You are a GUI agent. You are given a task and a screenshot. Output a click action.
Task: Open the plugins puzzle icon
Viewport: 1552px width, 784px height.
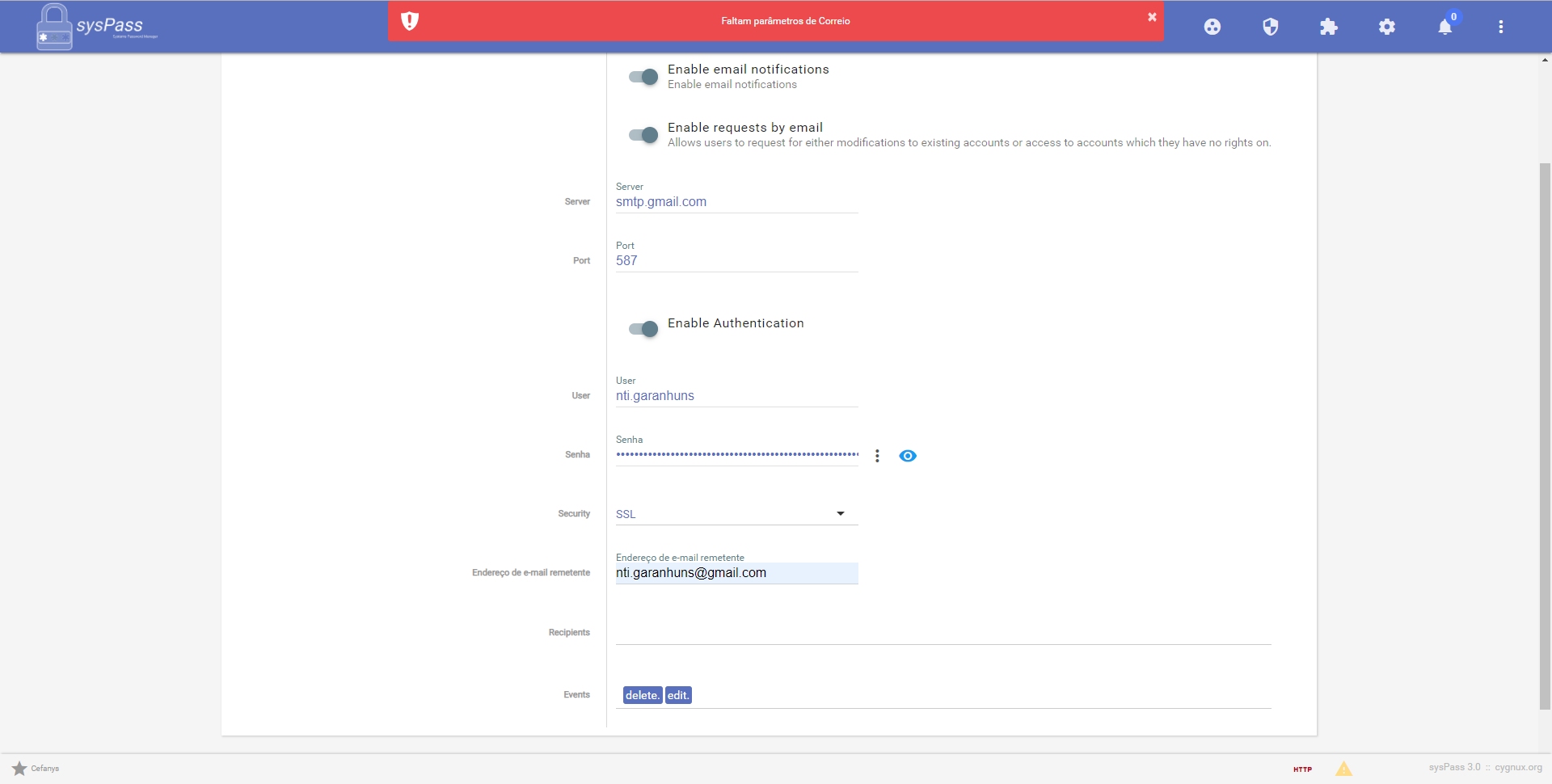(1329, 27)
